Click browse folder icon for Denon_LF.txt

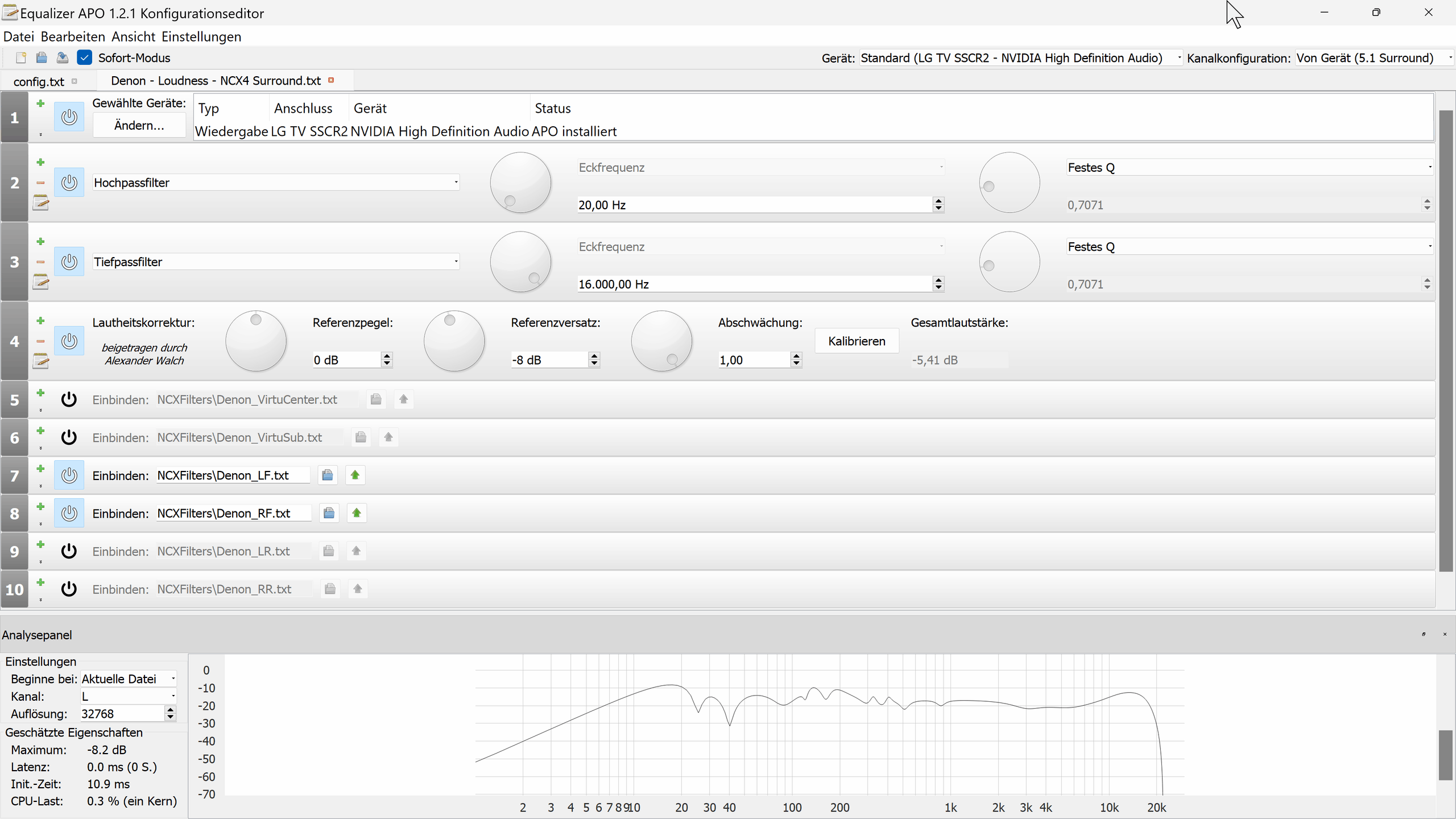[x=327, y=475]
